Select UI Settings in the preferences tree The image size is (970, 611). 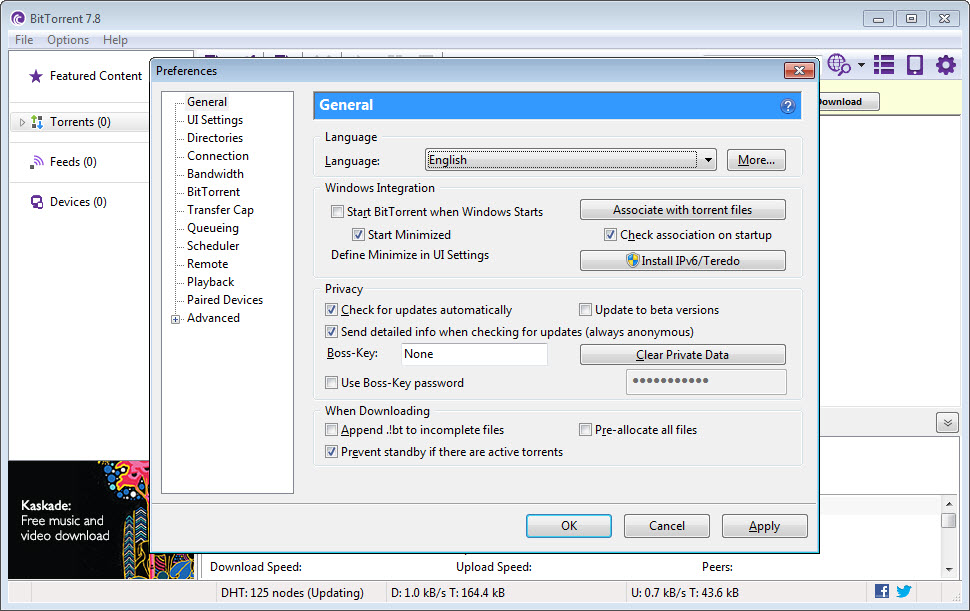215,120
